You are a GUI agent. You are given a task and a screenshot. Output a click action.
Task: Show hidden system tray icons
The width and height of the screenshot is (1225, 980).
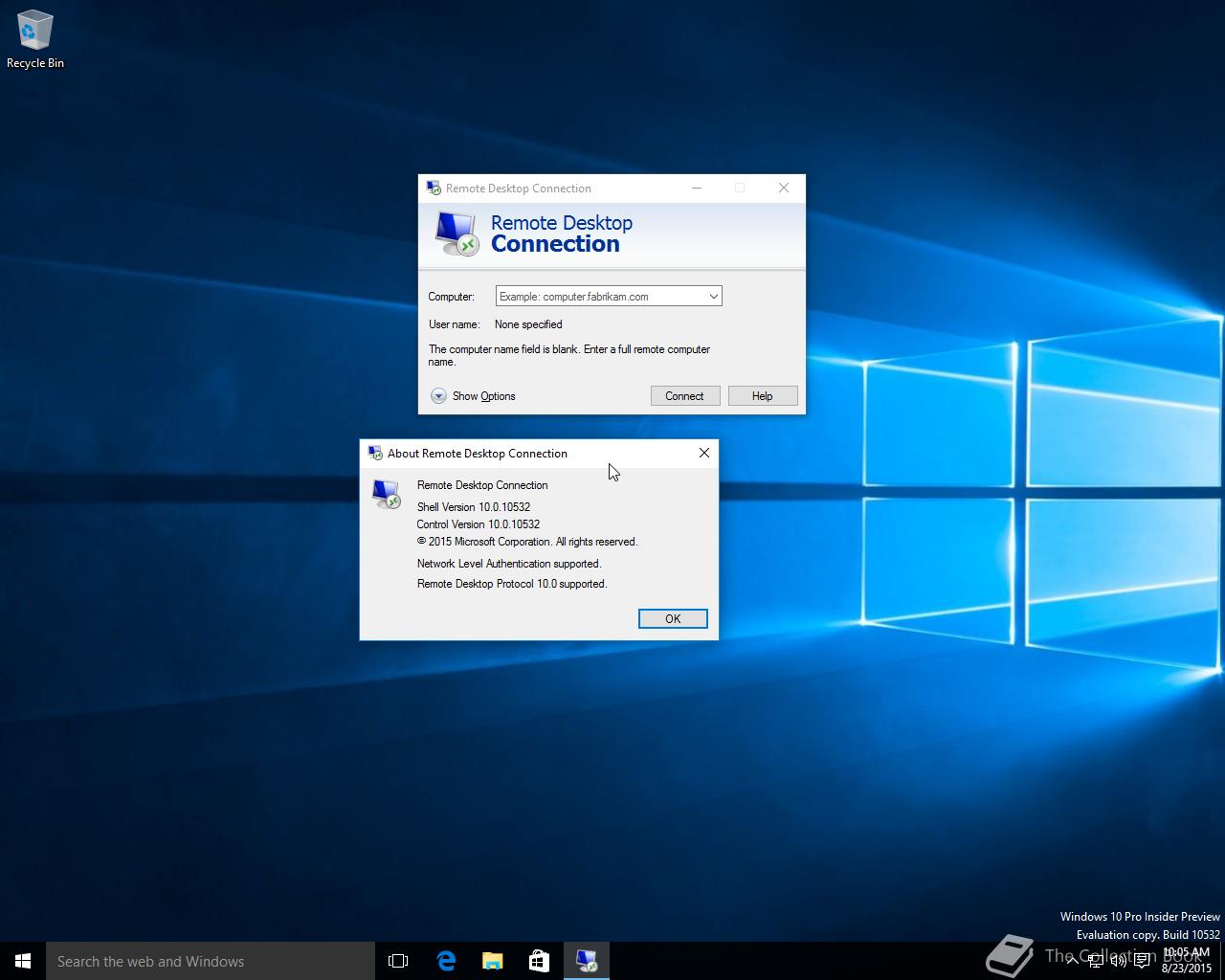(1072, 961)
